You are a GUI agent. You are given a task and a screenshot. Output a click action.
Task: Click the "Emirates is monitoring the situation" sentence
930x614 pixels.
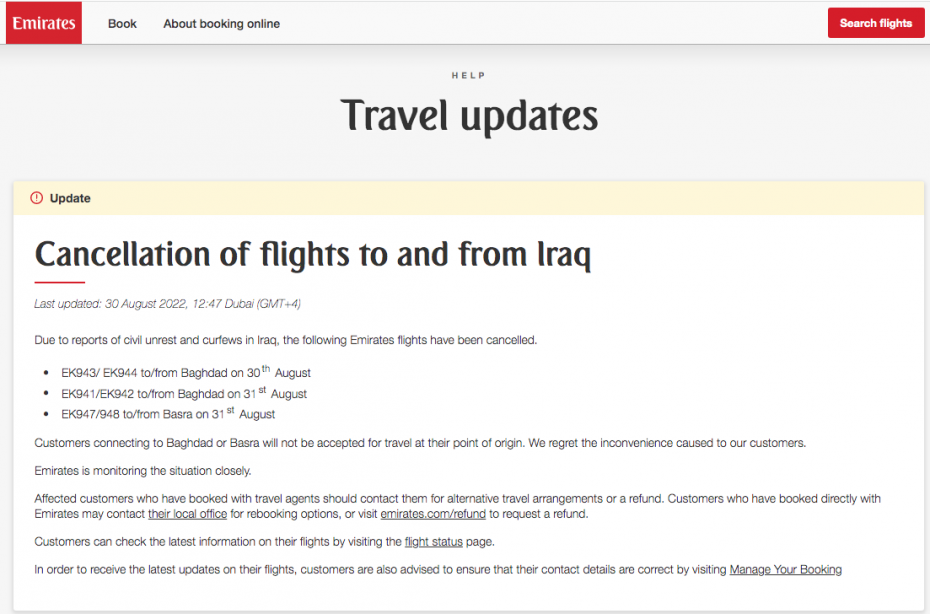click(x=143, y=471)
